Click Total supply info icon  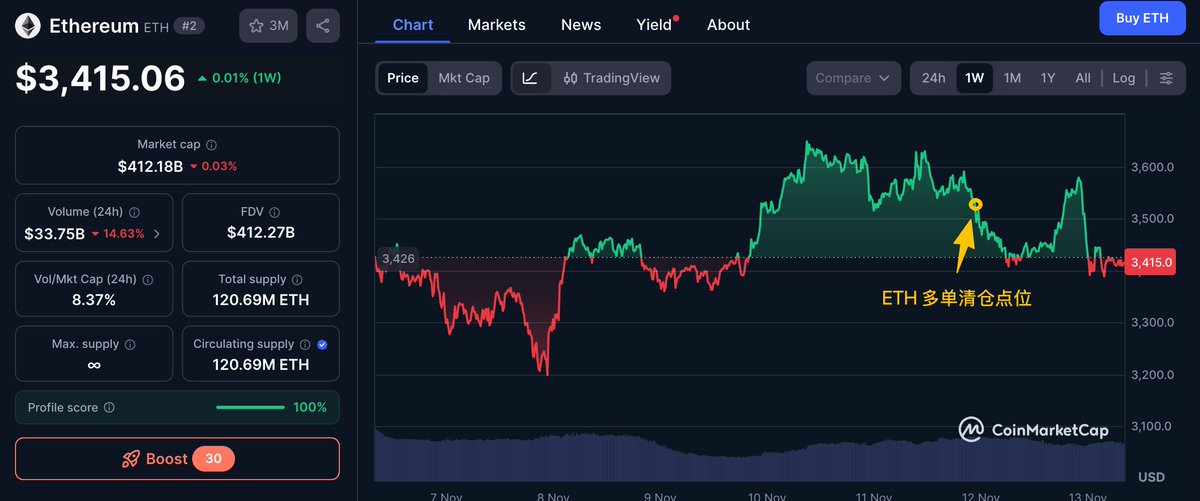pyautogui.click(x=297, y=280)
